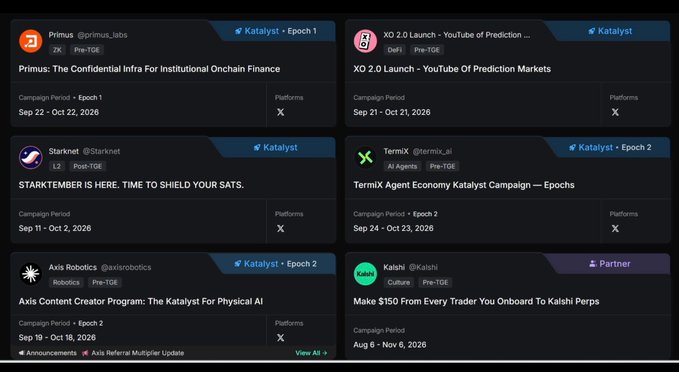Viewport: 679px width, 372px height.
Task: Click the Katalyst Epoch 1 badge on Primus card
Action: [275, 31]
